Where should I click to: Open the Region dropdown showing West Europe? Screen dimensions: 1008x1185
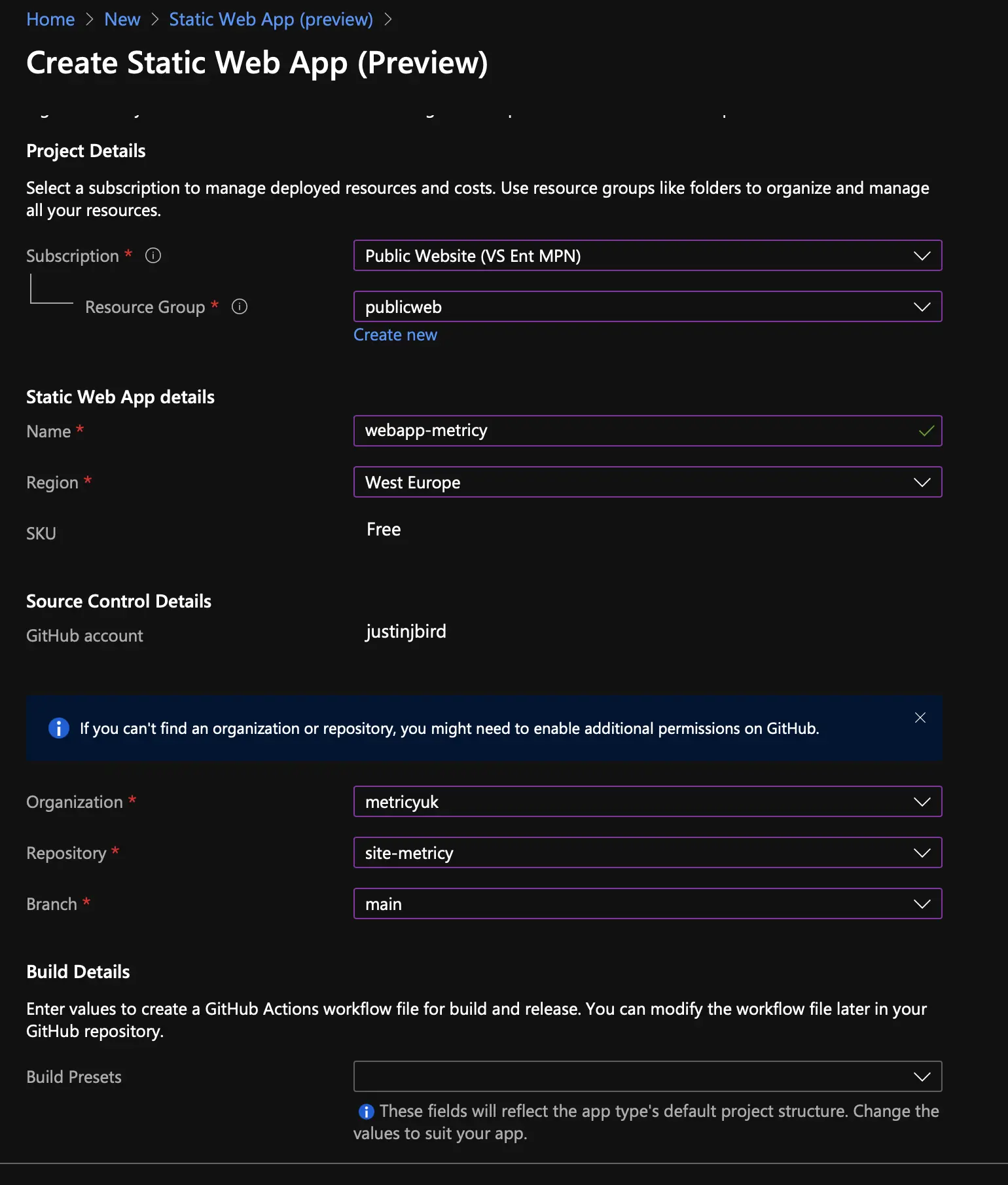(647, 482)
